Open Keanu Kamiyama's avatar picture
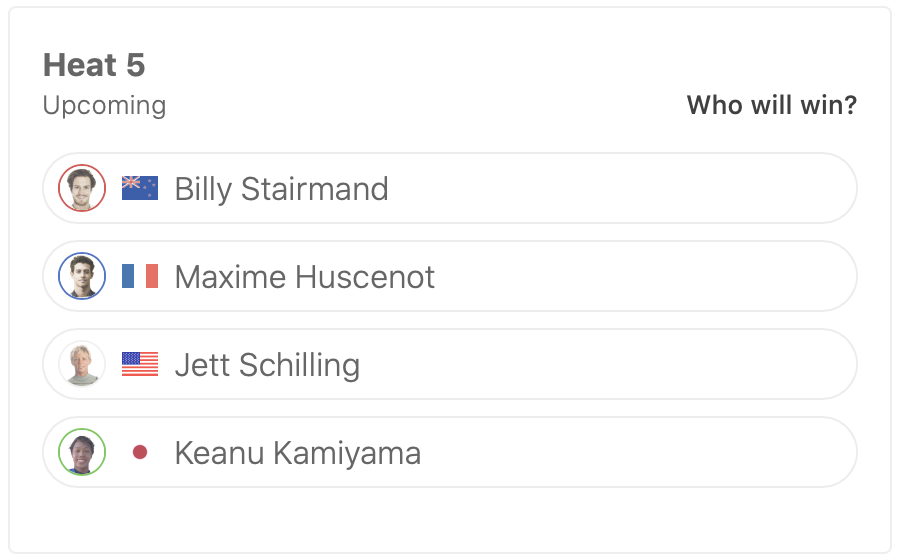The image size is (898, 560). pyautogui.click(x=82, y=452)
